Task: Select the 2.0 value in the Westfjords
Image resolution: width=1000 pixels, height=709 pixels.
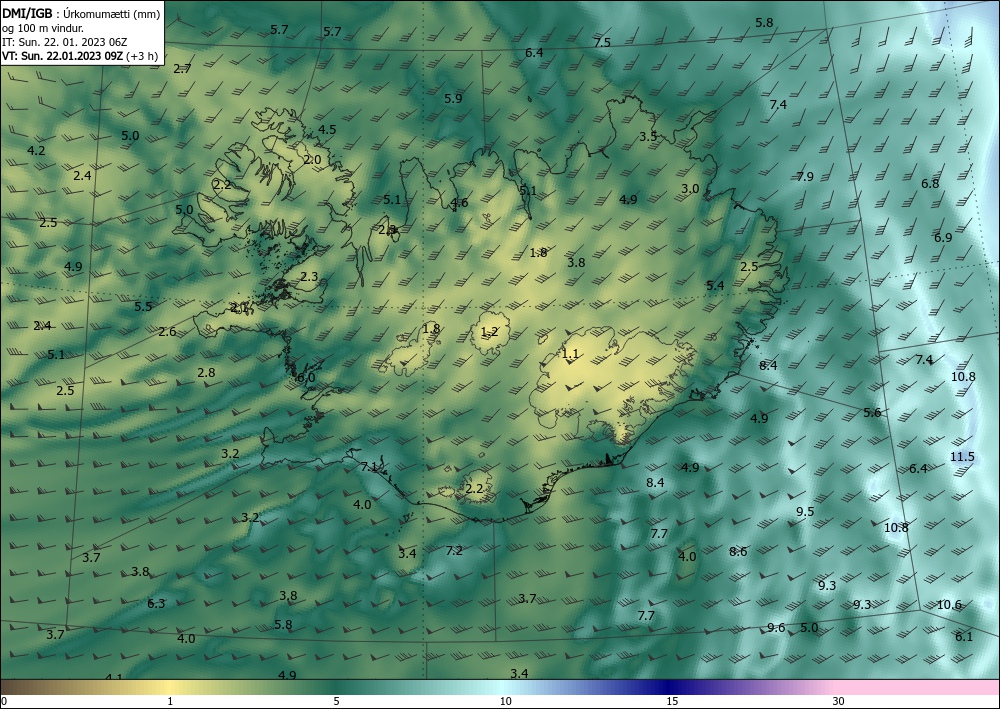Action: coord(312,159)
